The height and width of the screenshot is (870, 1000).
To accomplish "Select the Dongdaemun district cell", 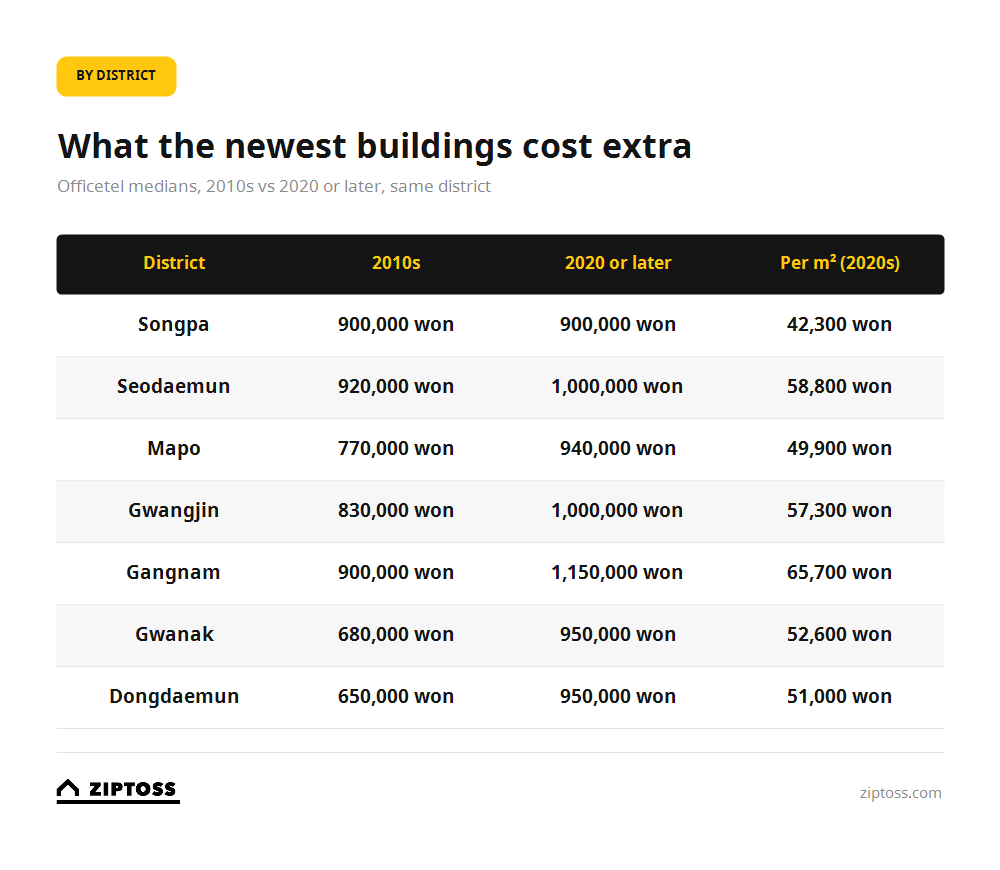I will point(174,697).
